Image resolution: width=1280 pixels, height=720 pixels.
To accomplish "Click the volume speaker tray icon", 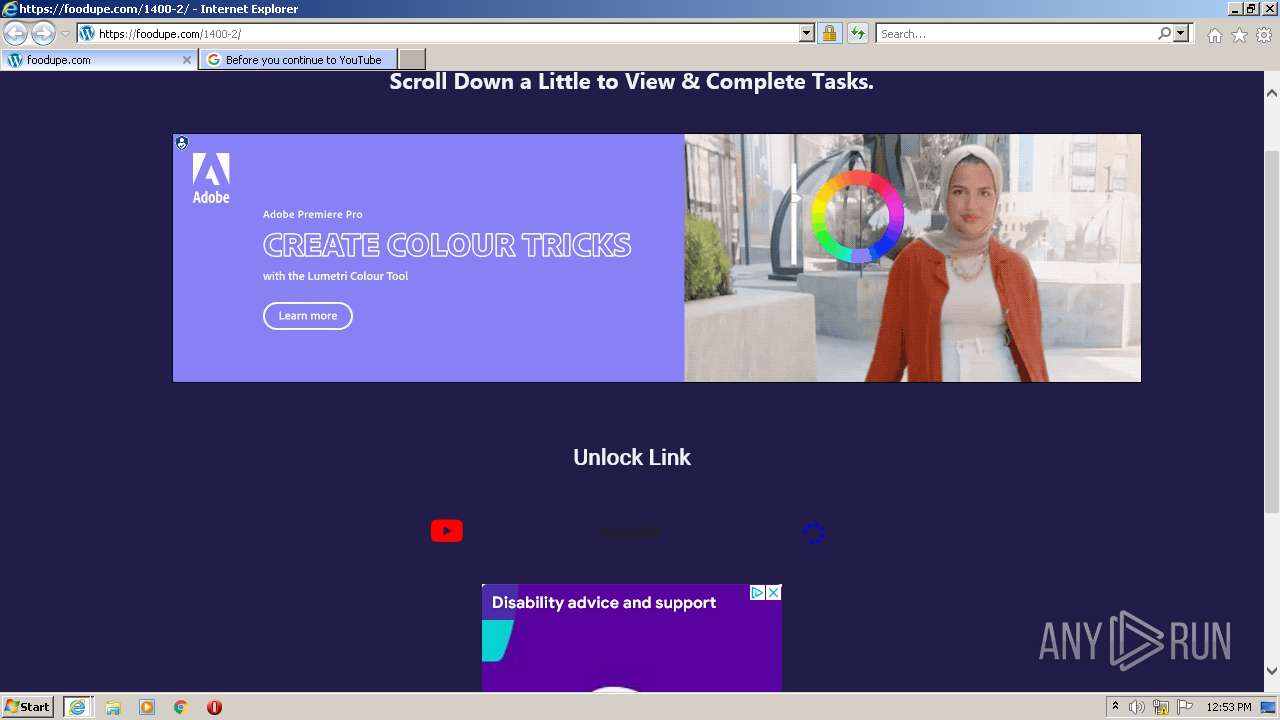I will [x=1137, y=707].
